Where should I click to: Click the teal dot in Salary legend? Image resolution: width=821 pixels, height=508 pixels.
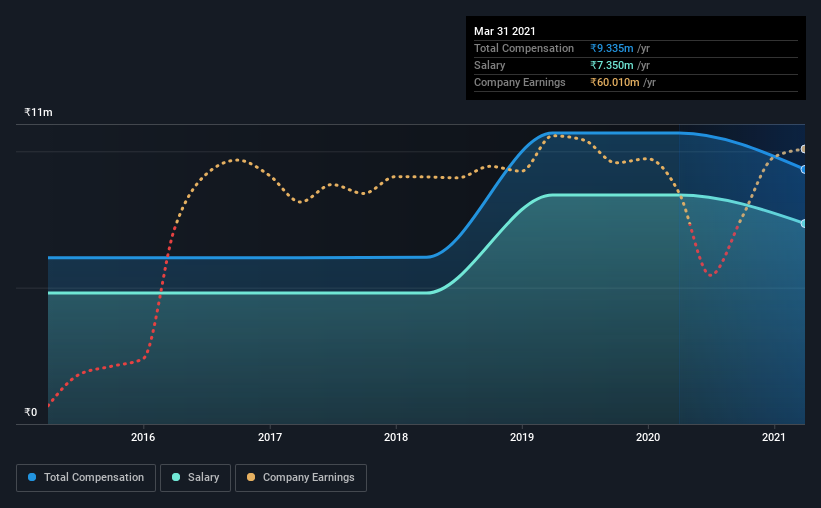(176, 477)
